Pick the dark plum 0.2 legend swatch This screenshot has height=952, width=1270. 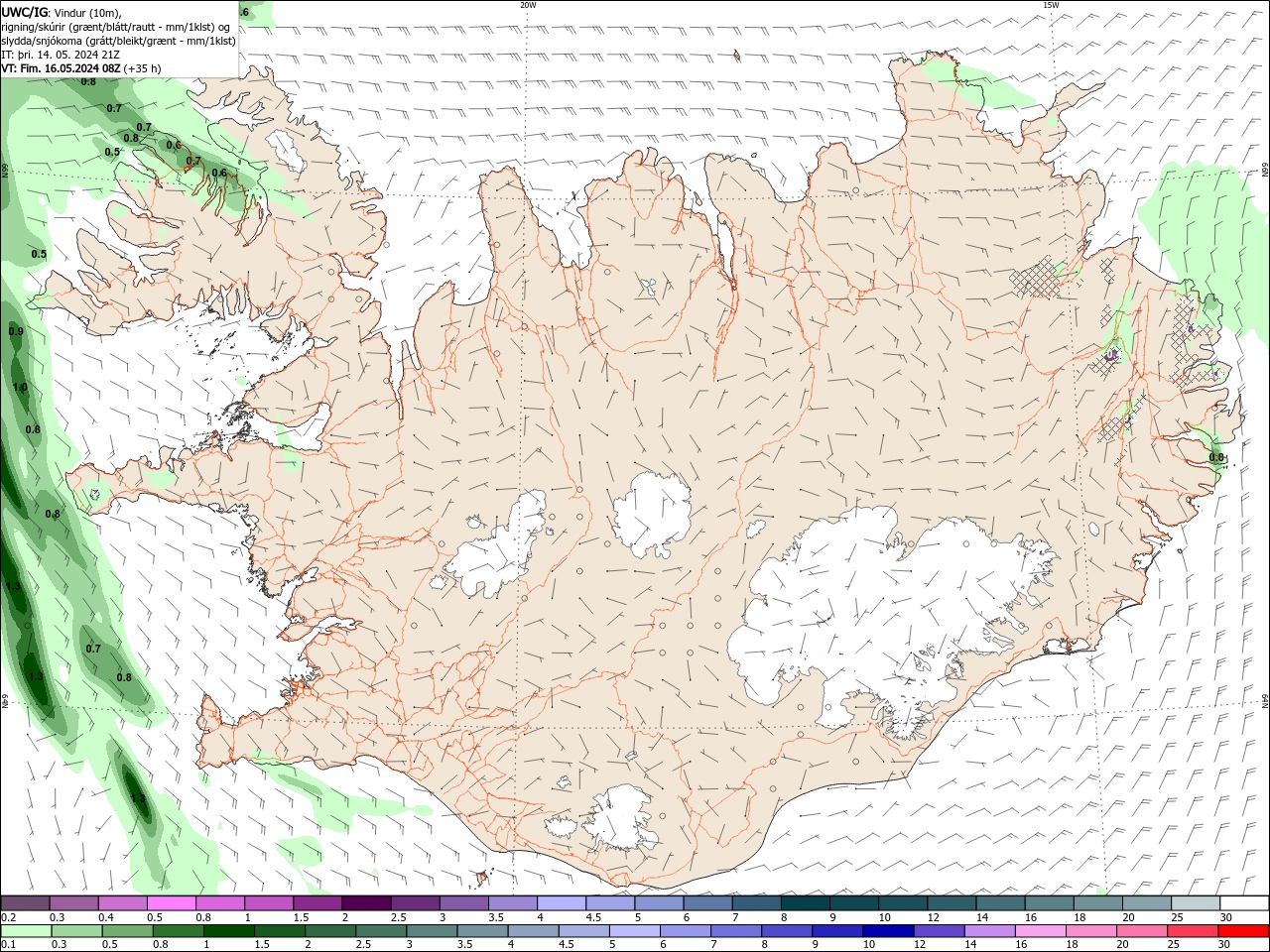pos(26,903)
